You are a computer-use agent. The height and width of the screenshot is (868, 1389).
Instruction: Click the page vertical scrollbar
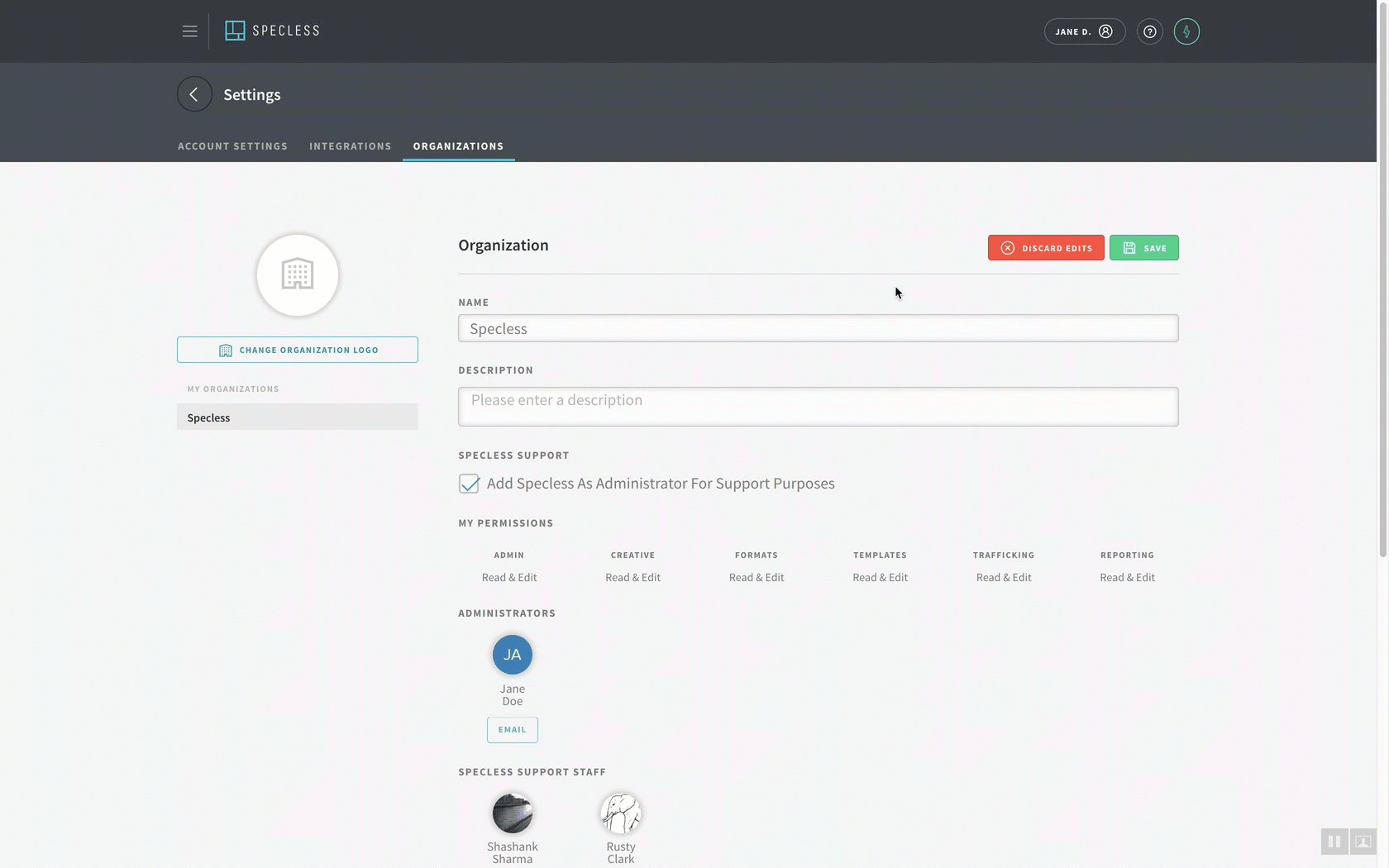pyautogui.click(x=1383, y=281)
